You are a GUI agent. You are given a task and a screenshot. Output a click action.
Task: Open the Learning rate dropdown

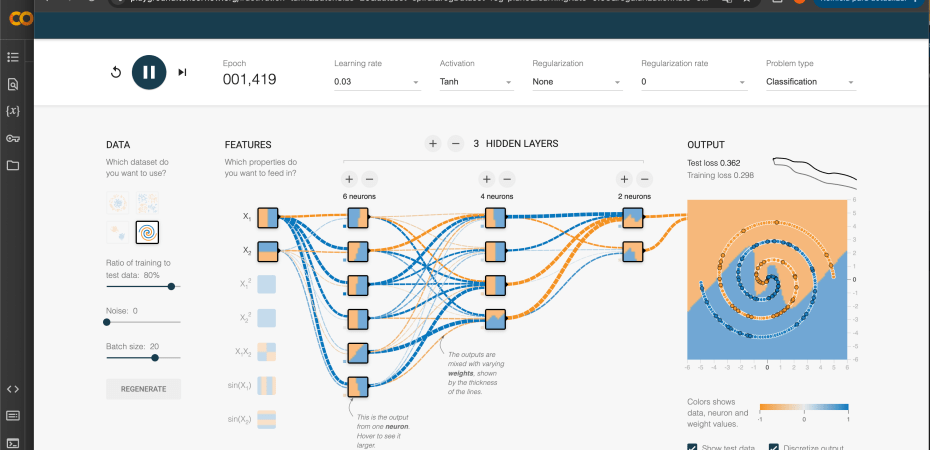377,82
